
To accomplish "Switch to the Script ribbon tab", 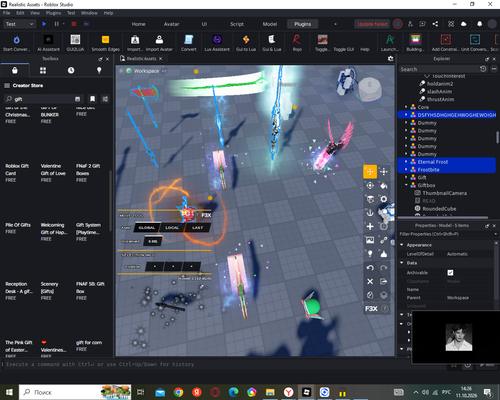I will [237, 24].
